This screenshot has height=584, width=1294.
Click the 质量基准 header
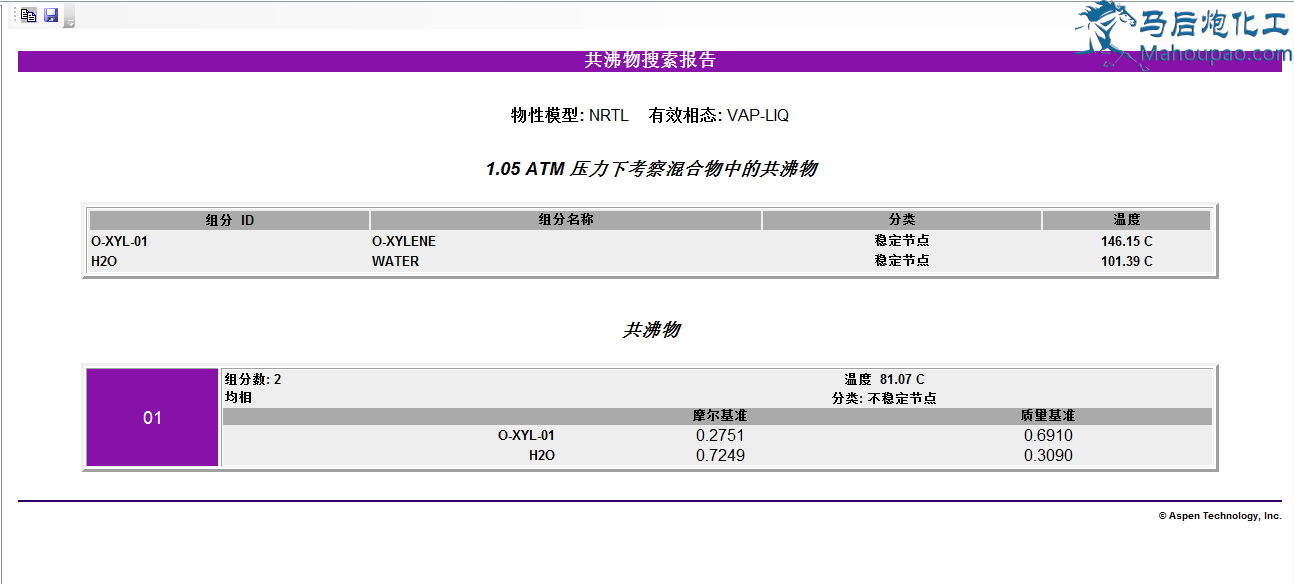pyautogui.click(x=1048, y=416)
